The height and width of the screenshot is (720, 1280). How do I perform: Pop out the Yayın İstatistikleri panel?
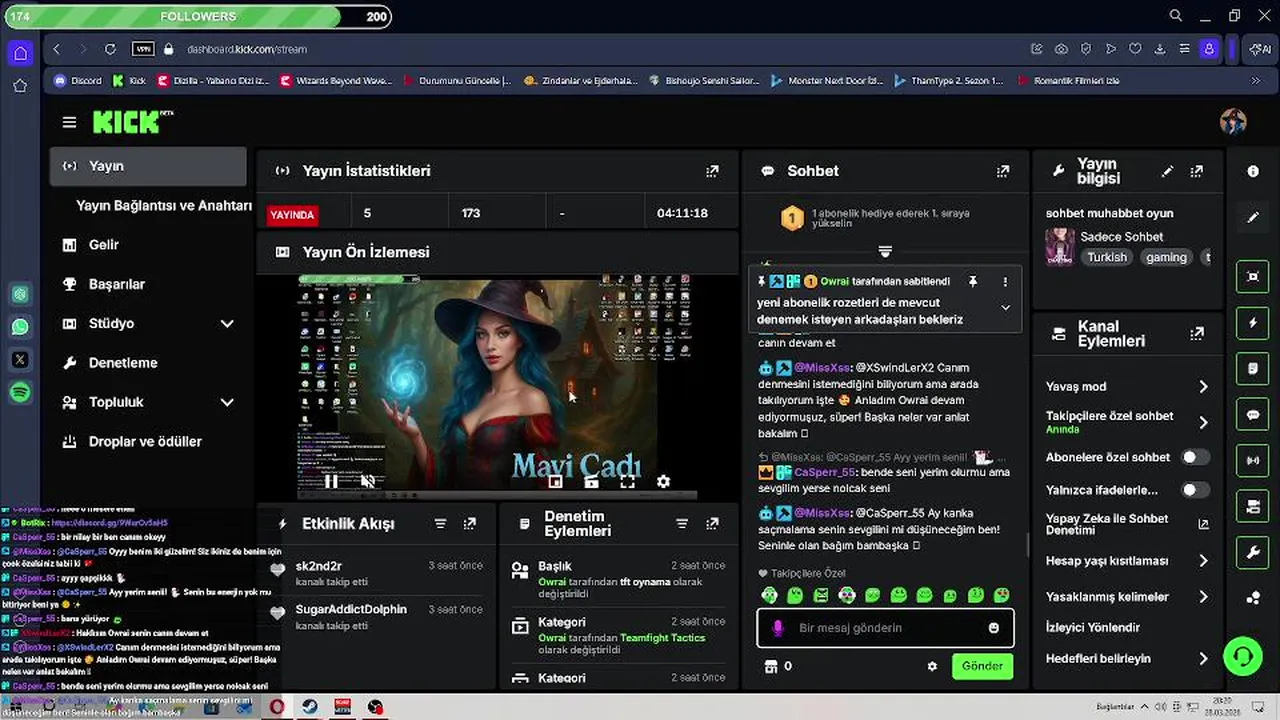pos(712,171)
